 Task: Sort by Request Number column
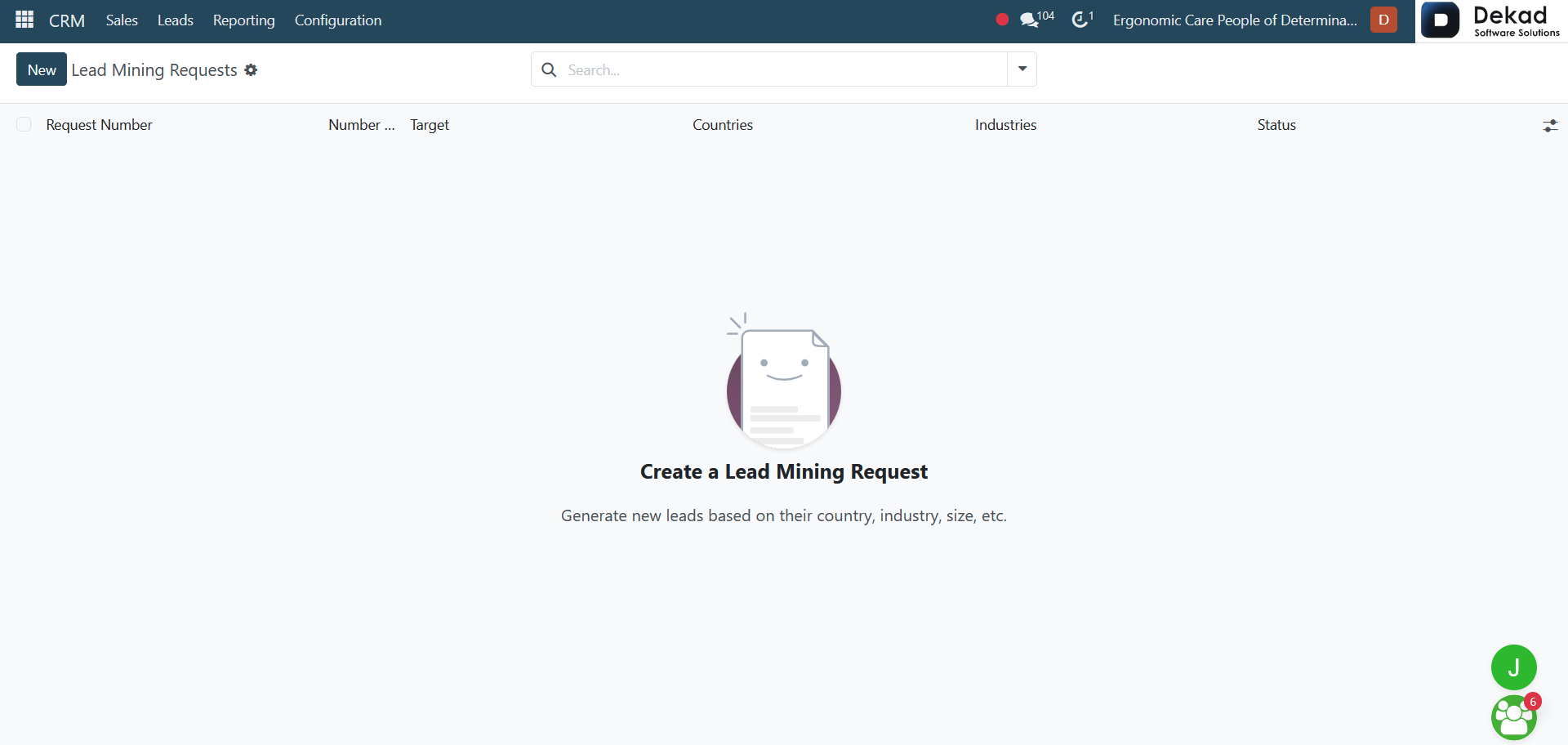pyautogui.click(x=99, y=125)
